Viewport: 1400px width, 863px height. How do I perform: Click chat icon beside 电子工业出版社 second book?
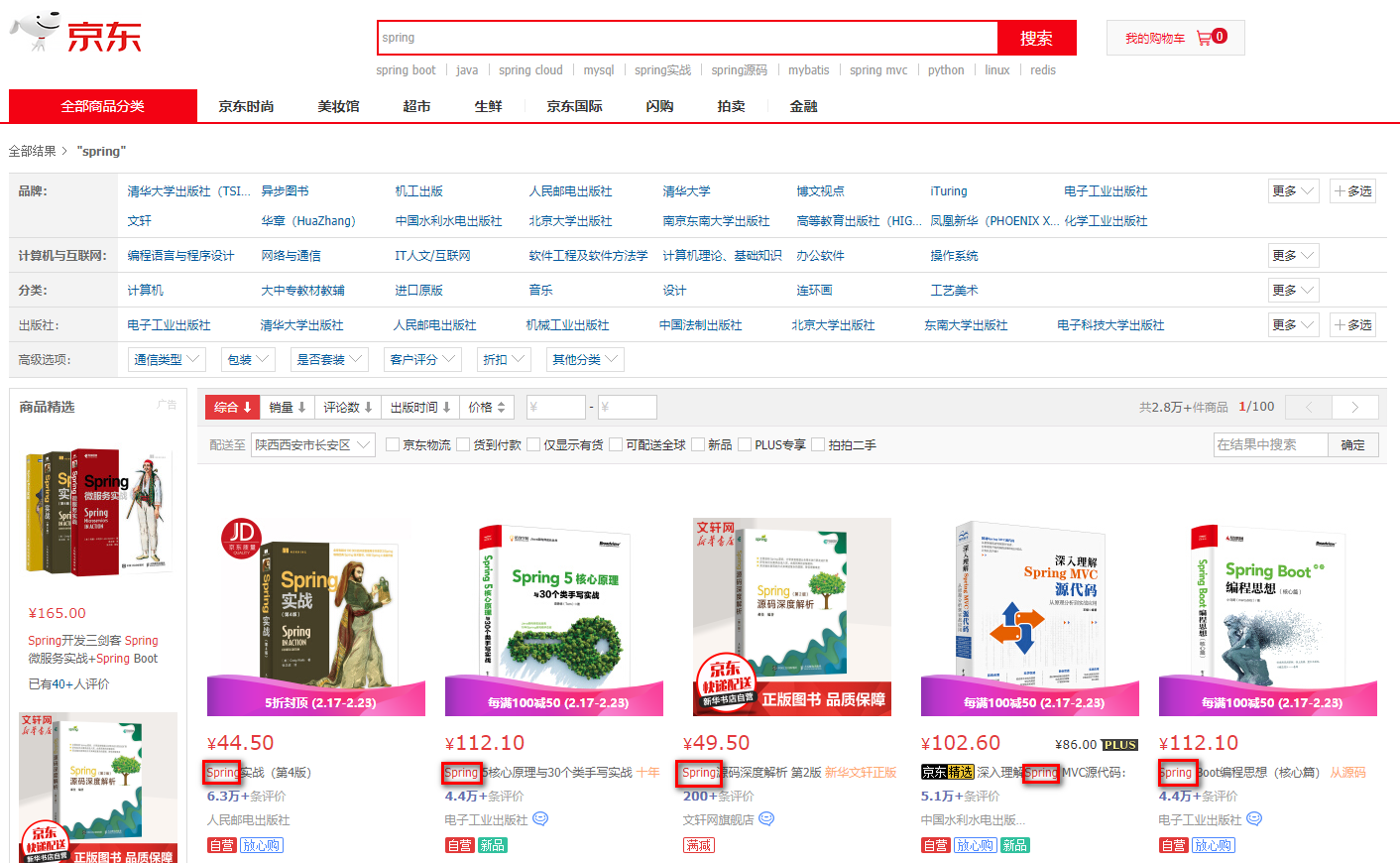tap(540, 819)
